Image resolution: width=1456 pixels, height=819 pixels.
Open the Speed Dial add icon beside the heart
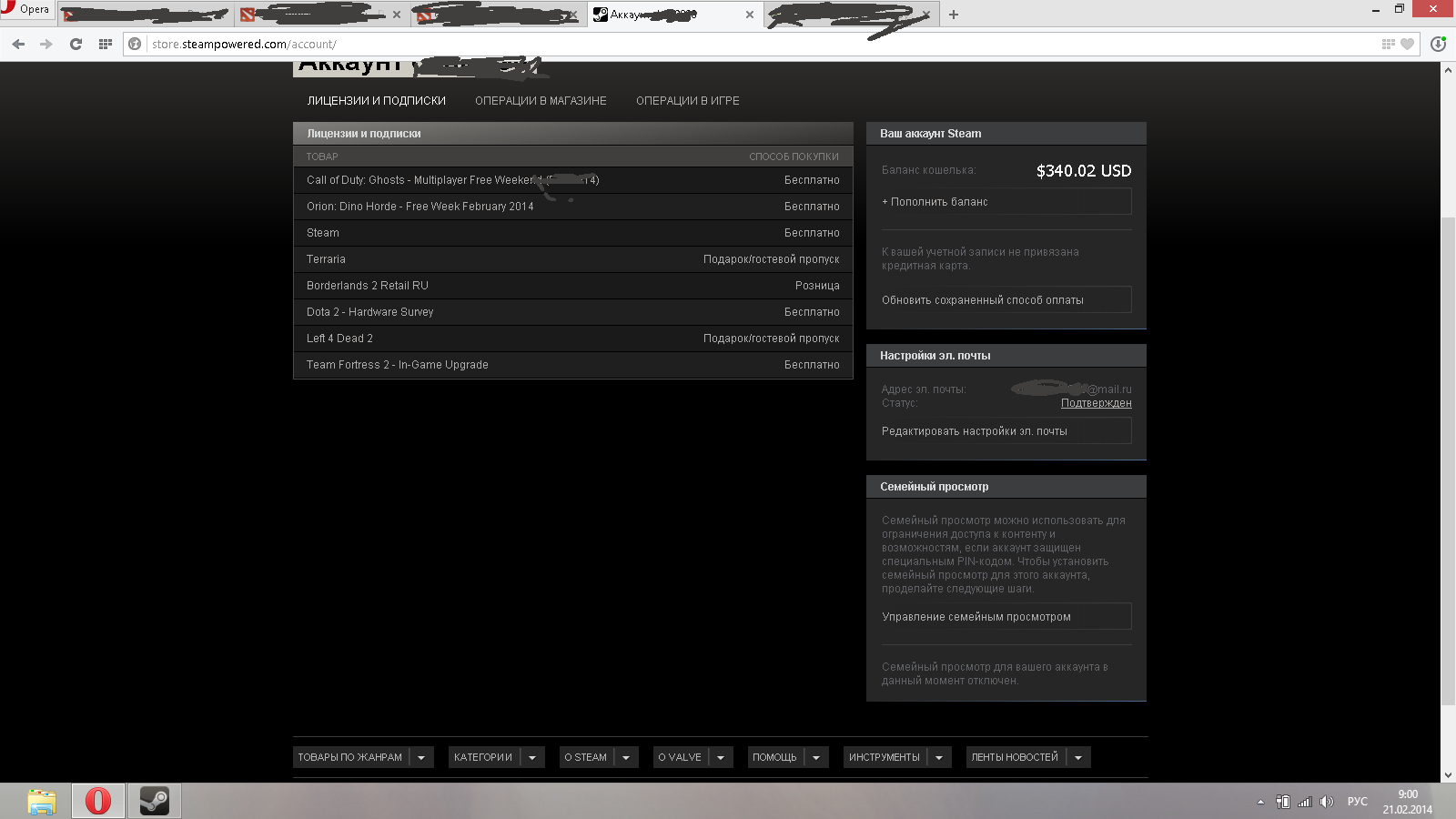1388,44
